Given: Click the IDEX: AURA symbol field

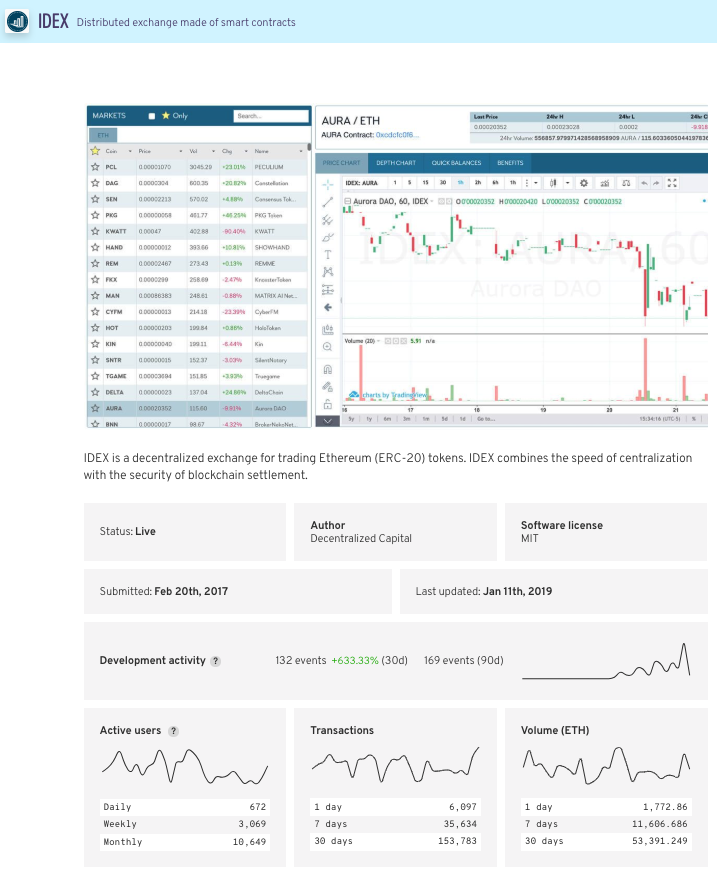Looking at the screenshot, I should (364, 182).
